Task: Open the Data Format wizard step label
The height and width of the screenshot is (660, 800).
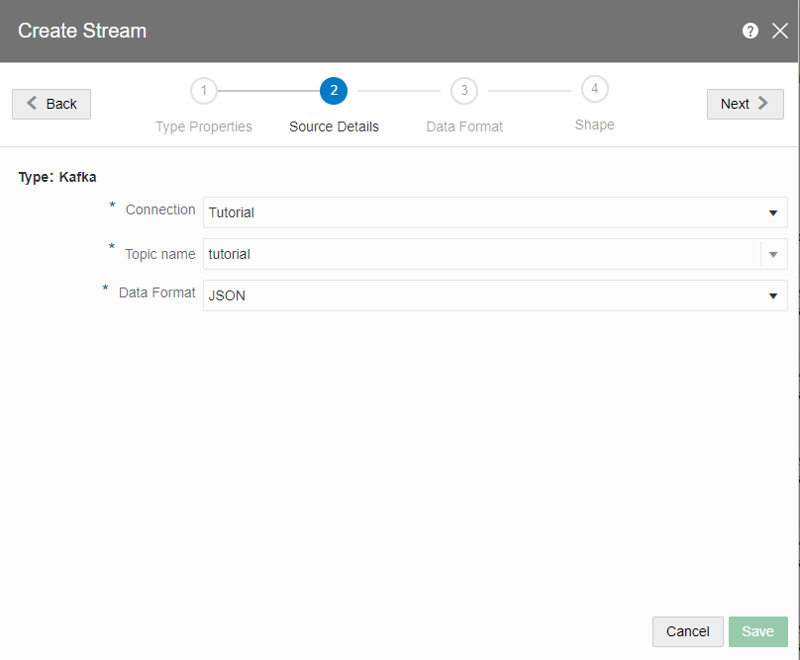Action: click(x=464, y=127)
